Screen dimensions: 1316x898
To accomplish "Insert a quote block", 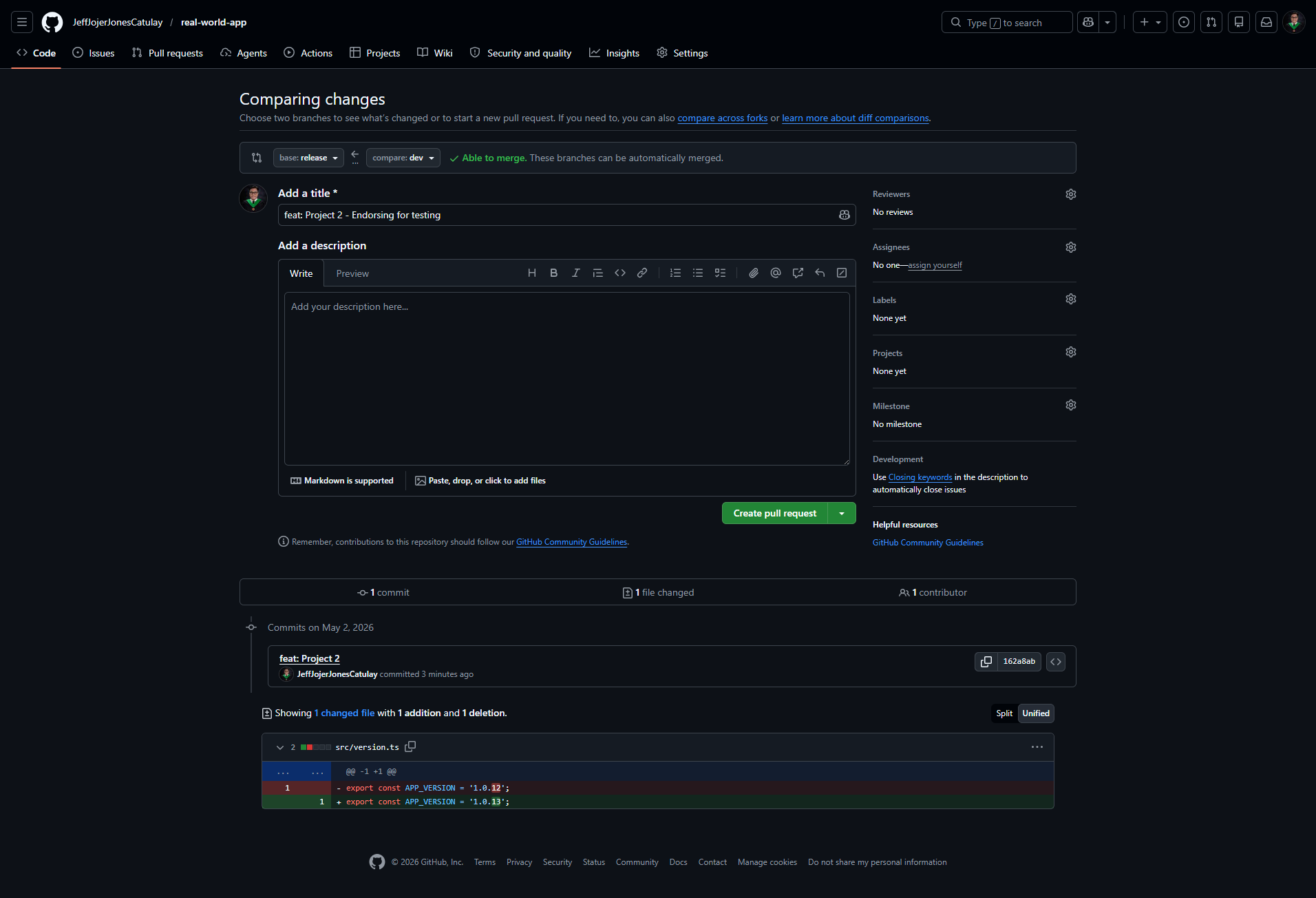I will [x=598, y=273].
